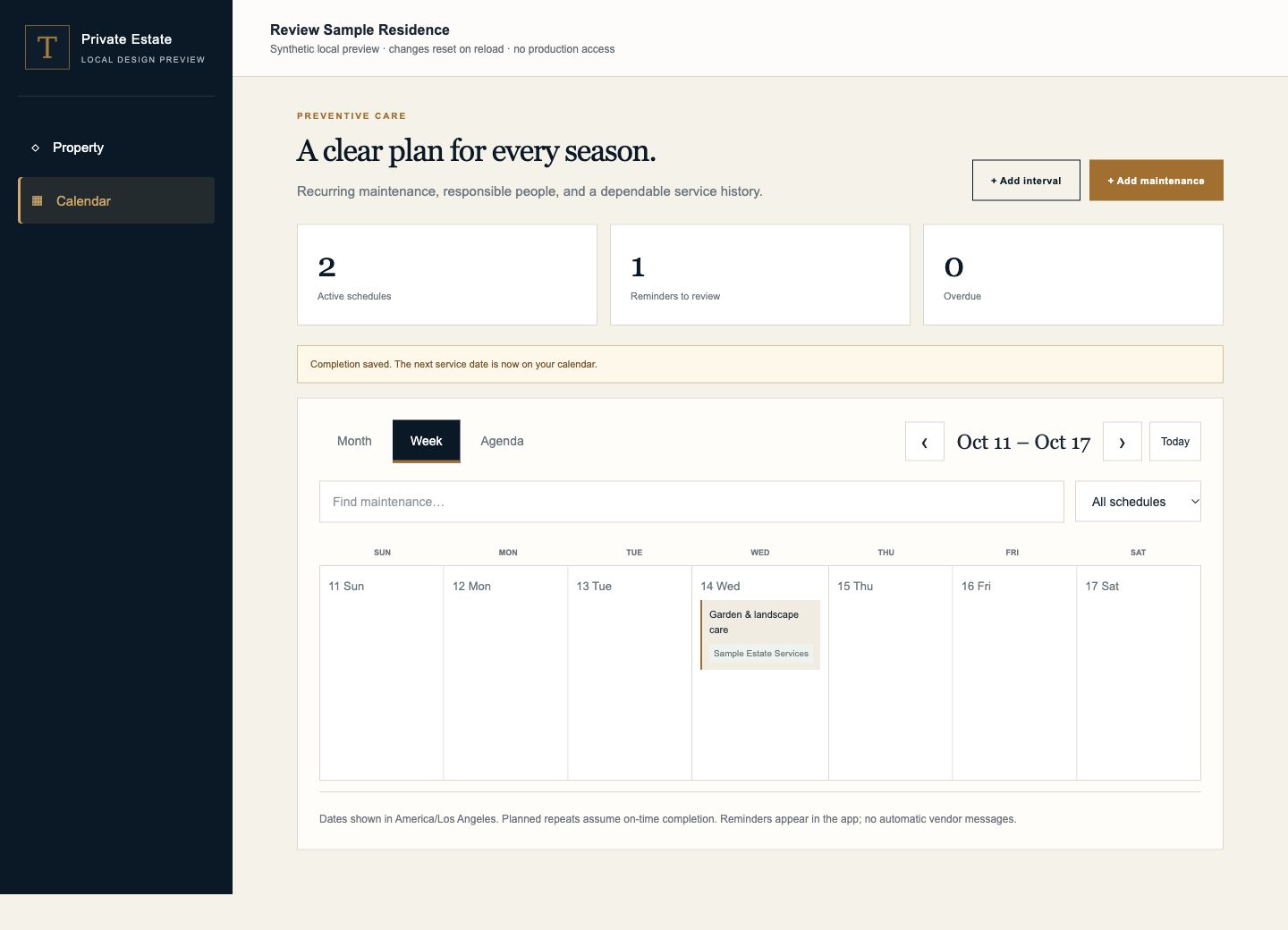1288x930 pixels.
Task: Open Garden & landscape care event
Action: (760, 635)
